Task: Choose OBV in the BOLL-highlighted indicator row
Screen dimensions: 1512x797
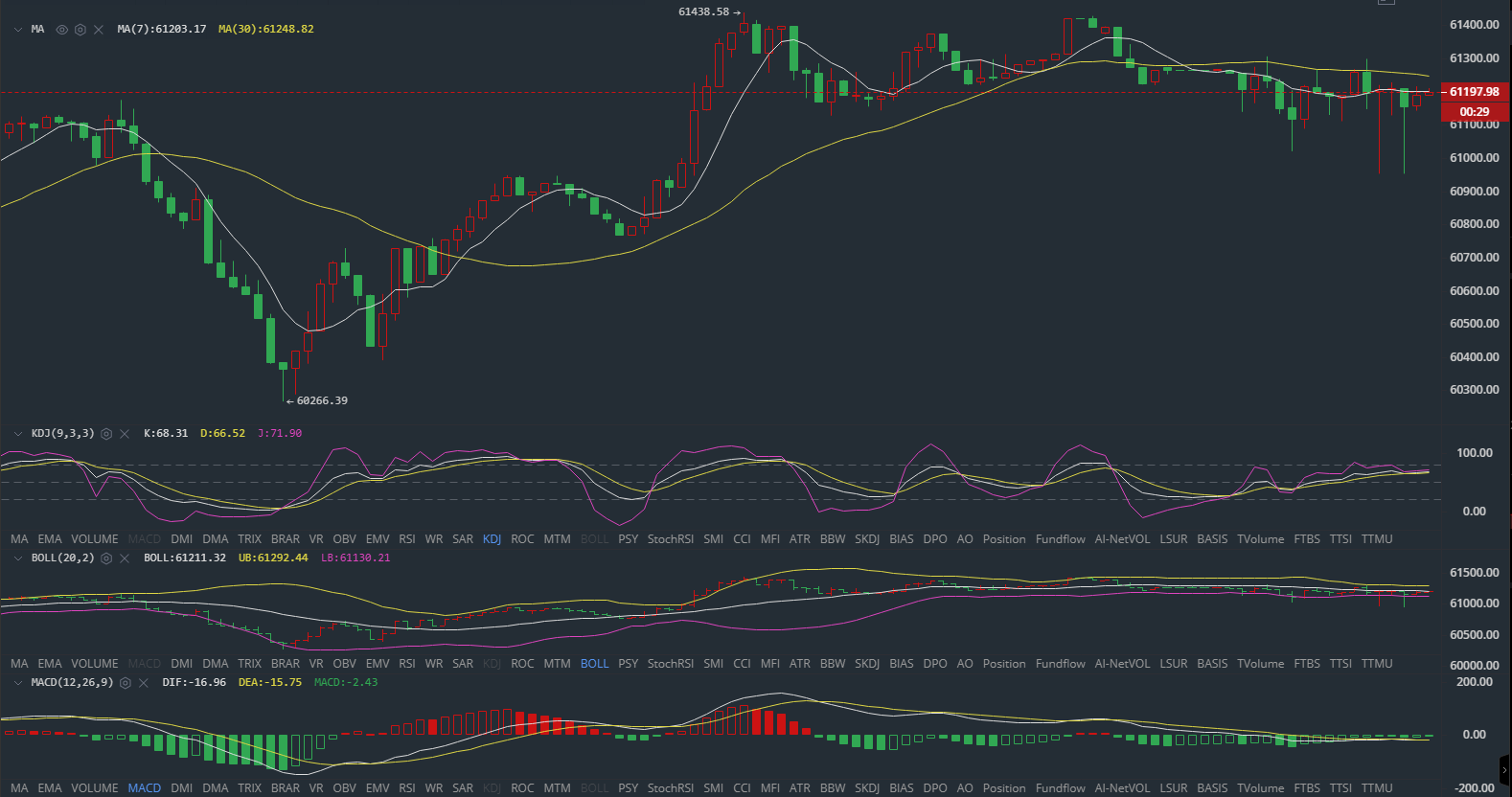Action: point(345,664)
